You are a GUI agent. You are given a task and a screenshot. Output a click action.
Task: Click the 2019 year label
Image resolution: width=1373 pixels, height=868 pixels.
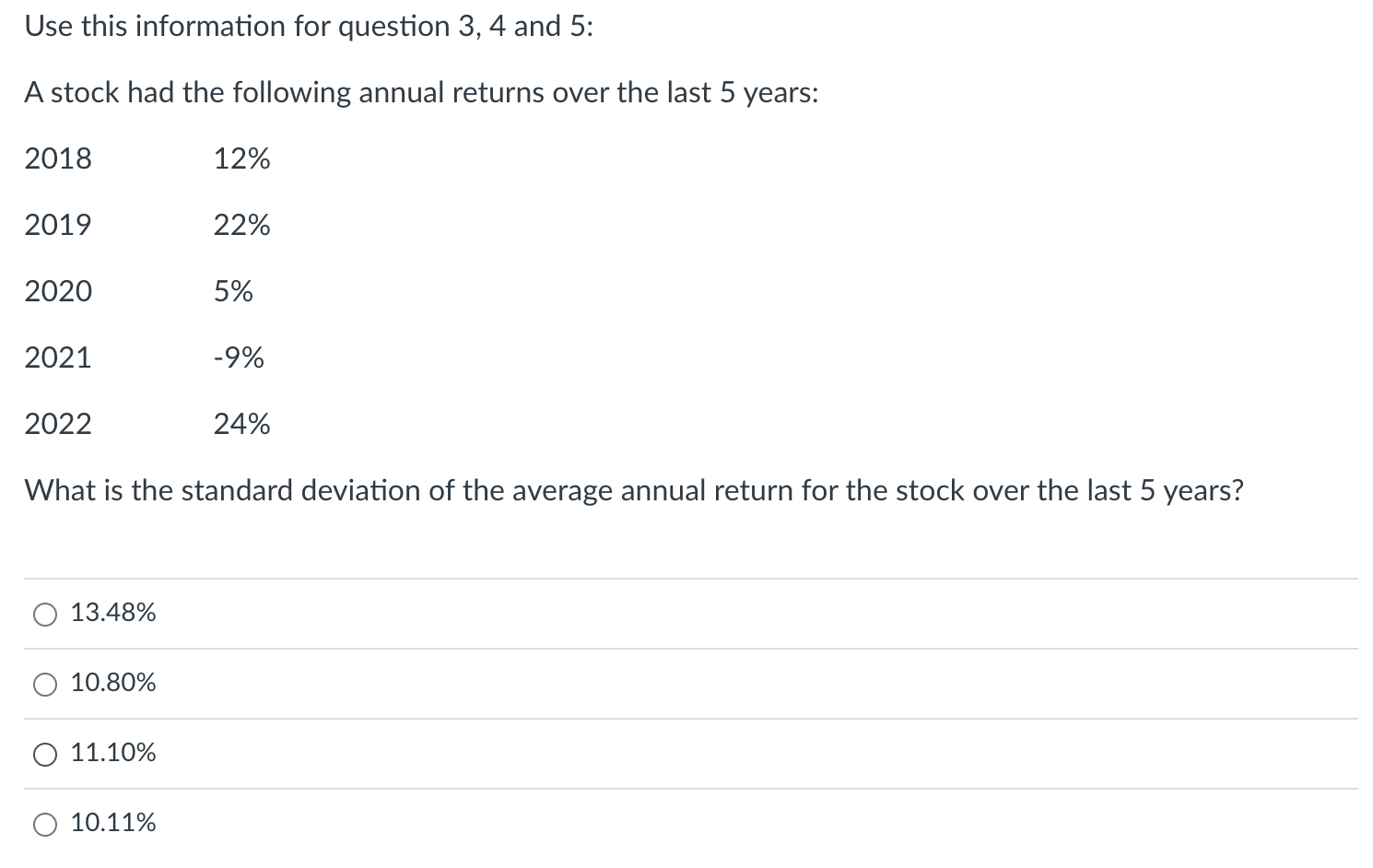pyautogui.click(x=58, y=225)
